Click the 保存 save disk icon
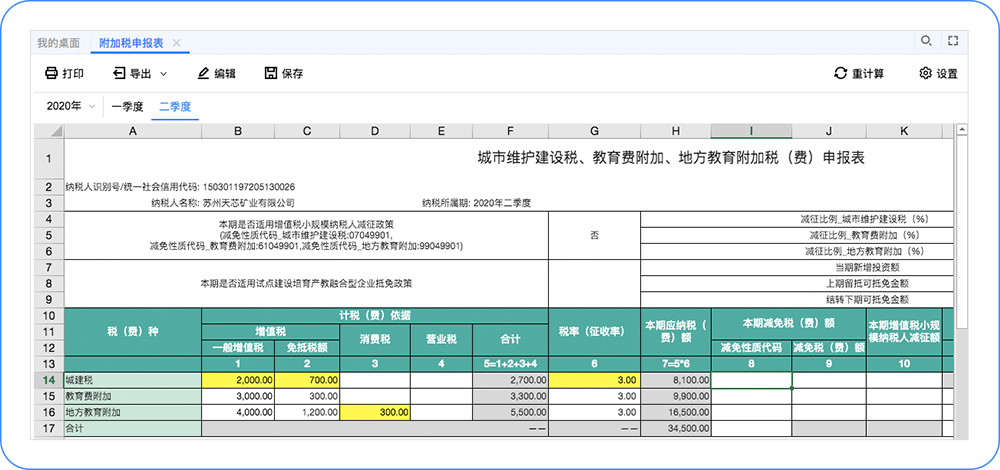The height and width of the screenshot is (470, 1000). [x=271, y=73]
